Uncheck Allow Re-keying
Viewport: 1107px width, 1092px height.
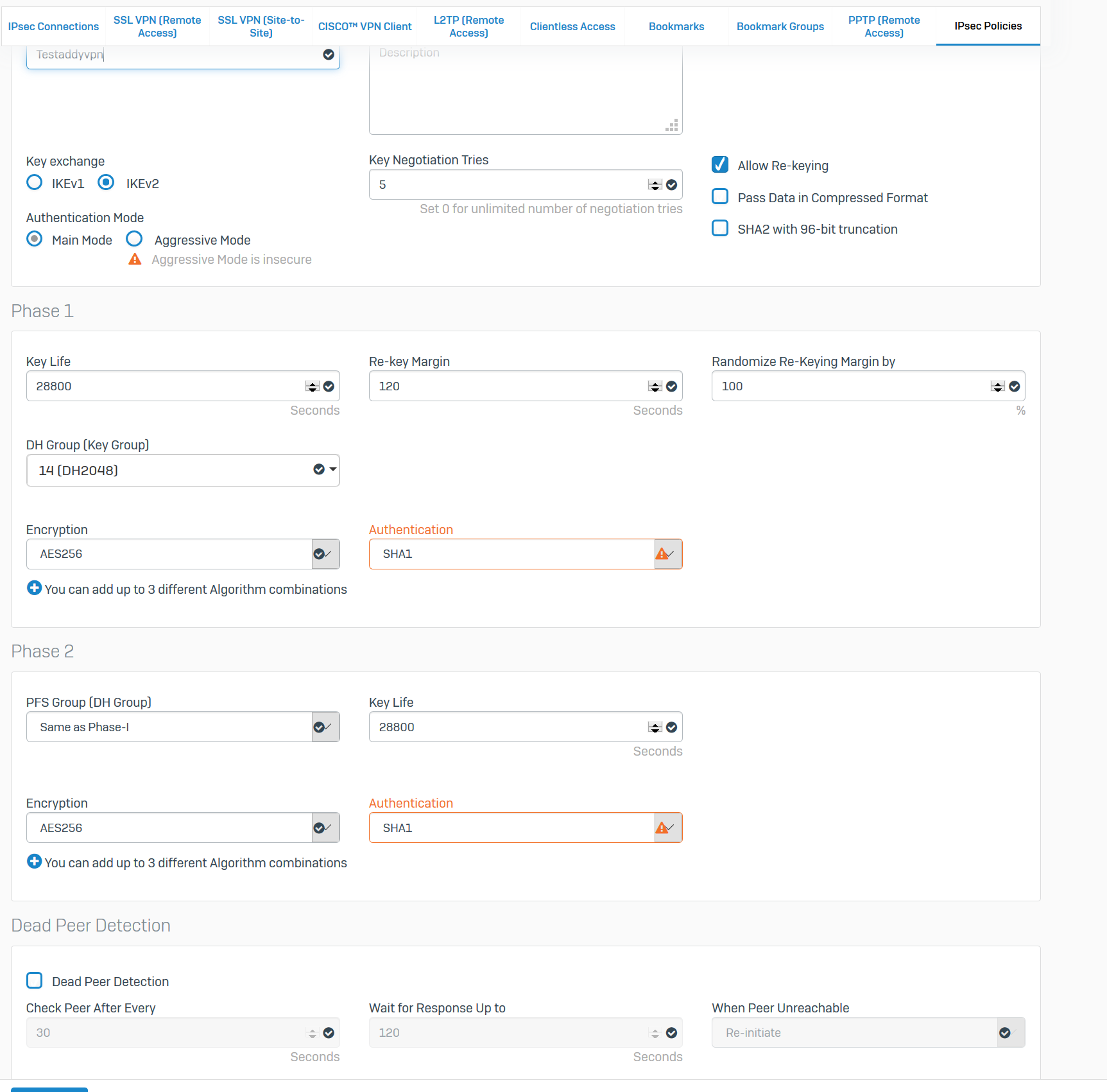point(720,165)
